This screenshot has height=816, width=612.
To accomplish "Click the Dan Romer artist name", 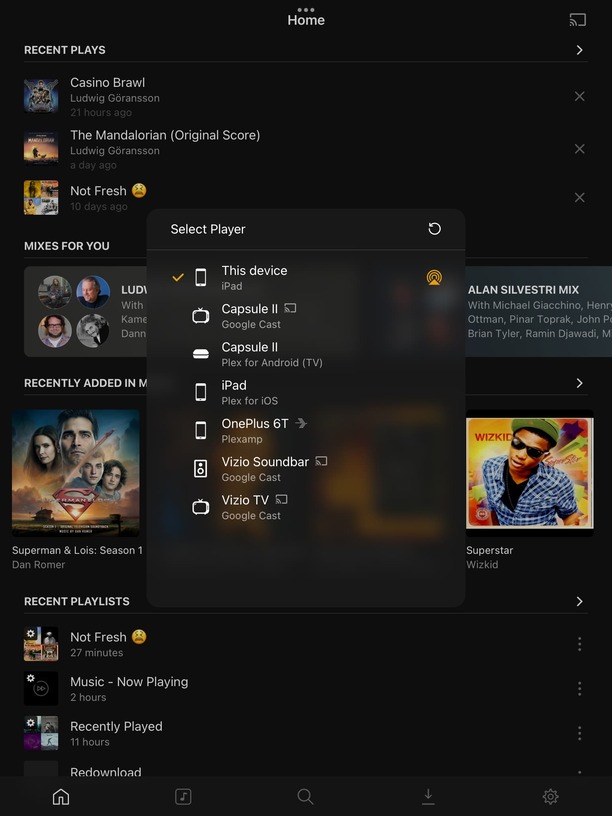I will 39,565.
